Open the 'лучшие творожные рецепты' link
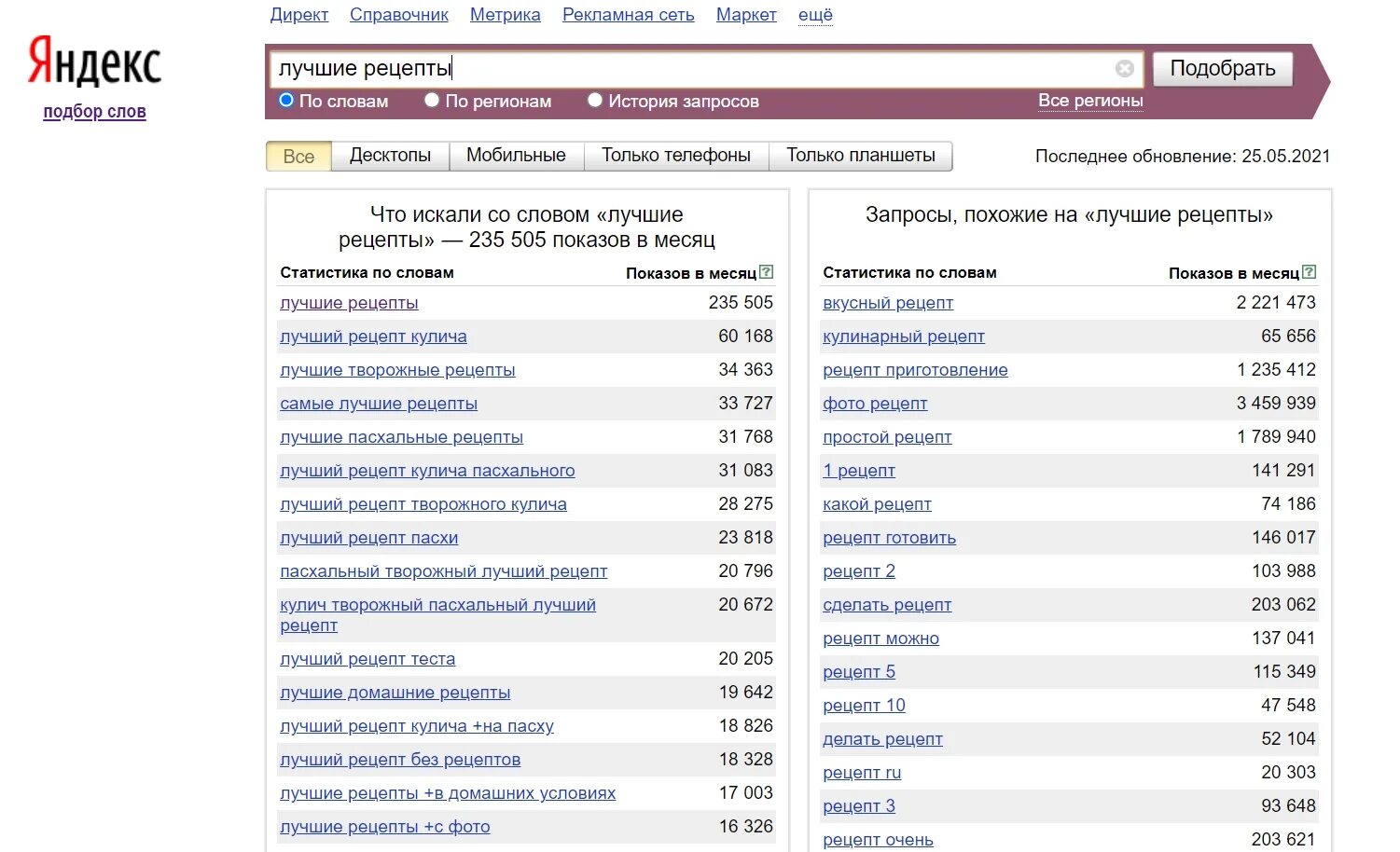Viewport: 1400px width, 852px height. pos(397,370)
